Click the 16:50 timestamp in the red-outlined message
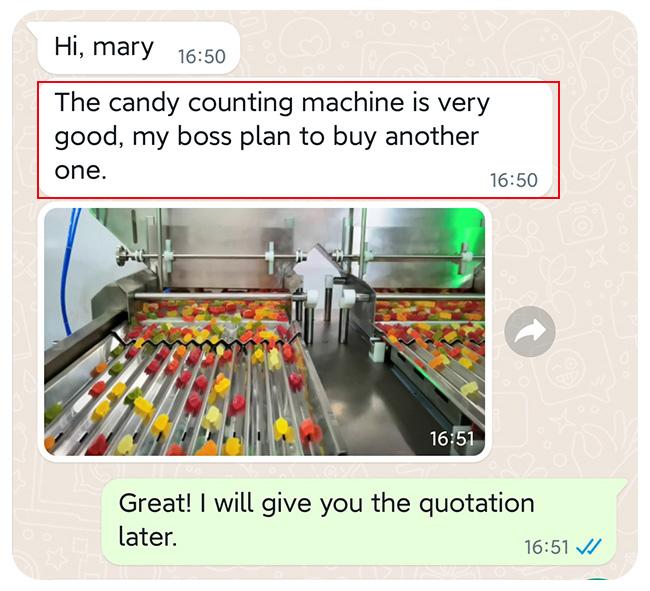The image size is (650, 591). click(x=514, y=180)
